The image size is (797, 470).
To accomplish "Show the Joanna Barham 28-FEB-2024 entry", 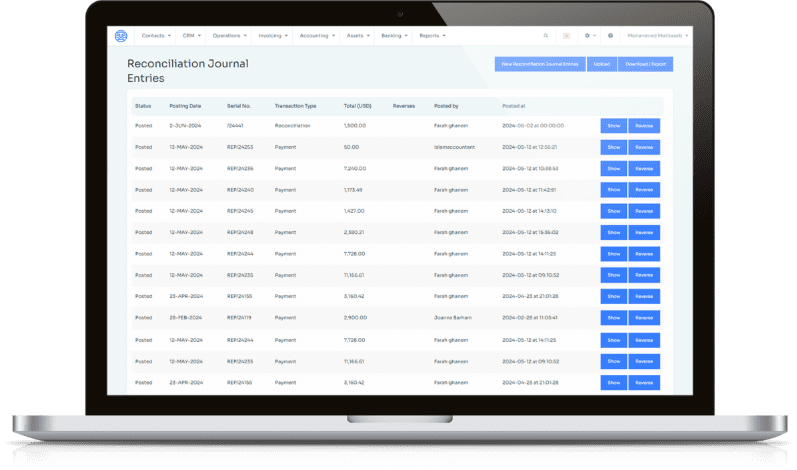I will click(614, 318).
